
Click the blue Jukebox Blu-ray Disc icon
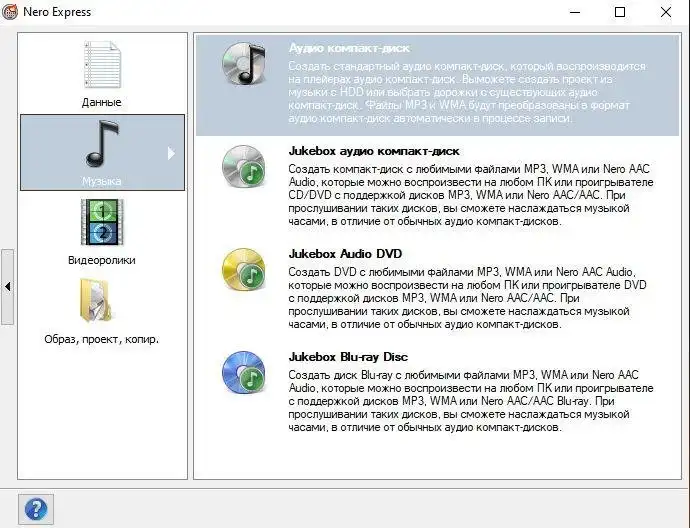coord(244,372)
